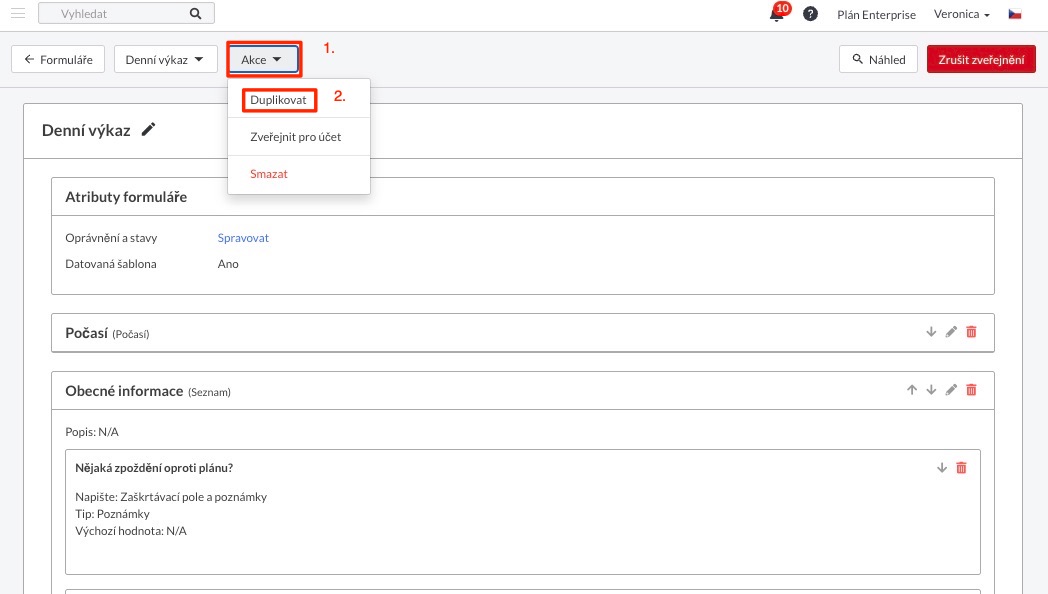This screenshot has width=1048, height=594.
Task: Click the Ano value
Action: pos(228,264)
